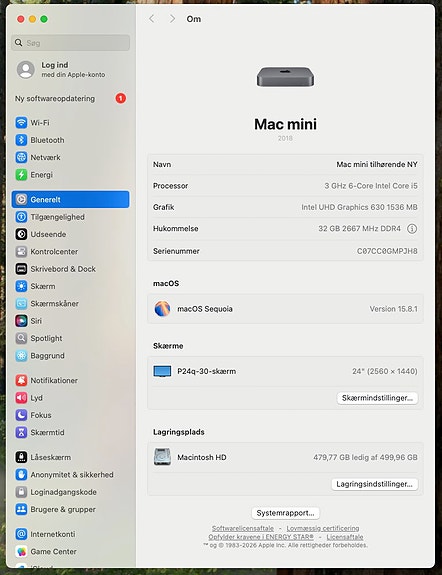Open the Skærmskåner icon

[21, 303]
